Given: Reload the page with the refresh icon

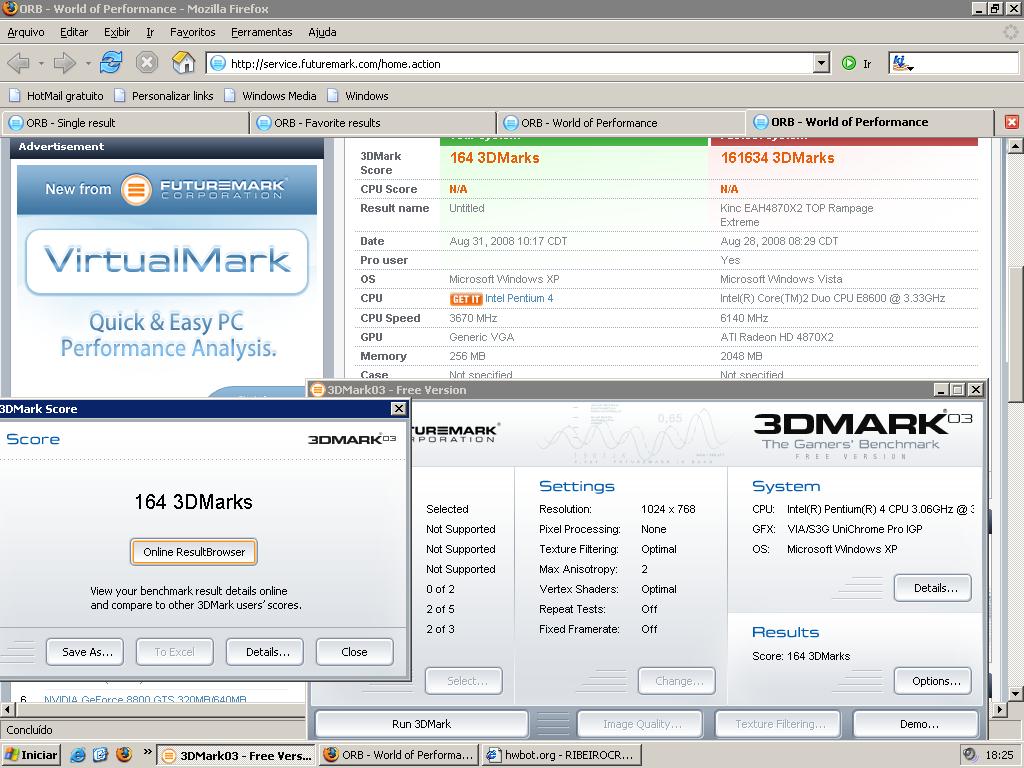Looking at the screenshot, I should (111, 63).
